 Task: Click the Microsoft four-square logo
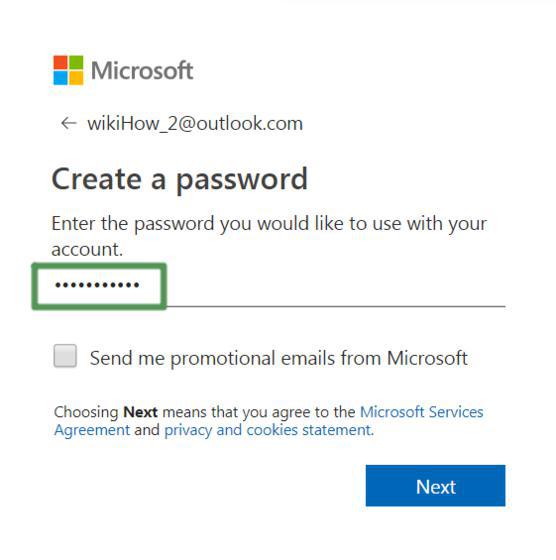click(x=68, y=70)
